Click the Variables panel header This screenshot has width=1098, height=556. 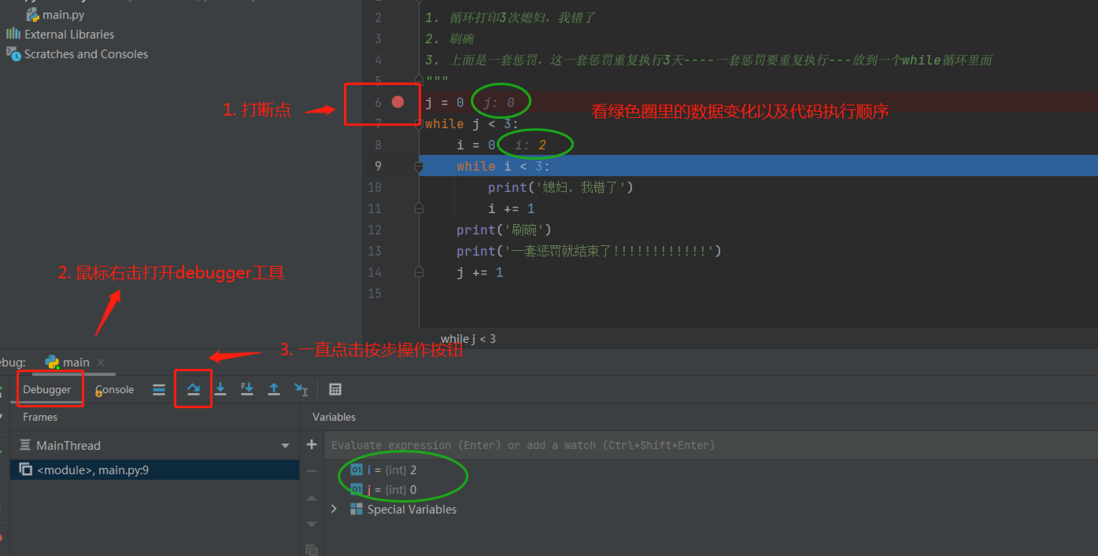tap(334, 417)
